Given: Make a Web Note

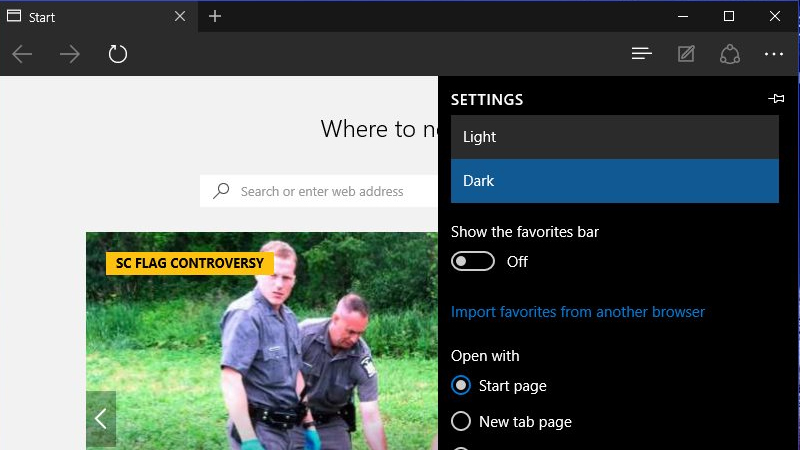Looking at the screenshot, I should click(x=686, y=54).
